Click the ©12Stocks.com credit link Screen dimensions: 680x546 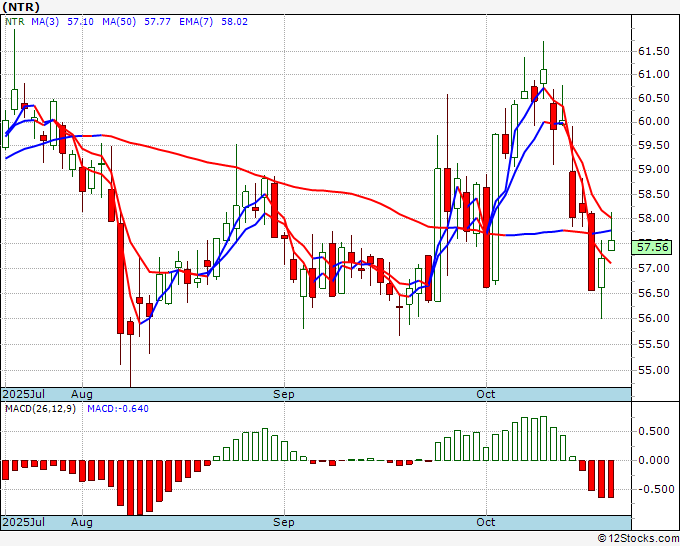coord(638,539)
